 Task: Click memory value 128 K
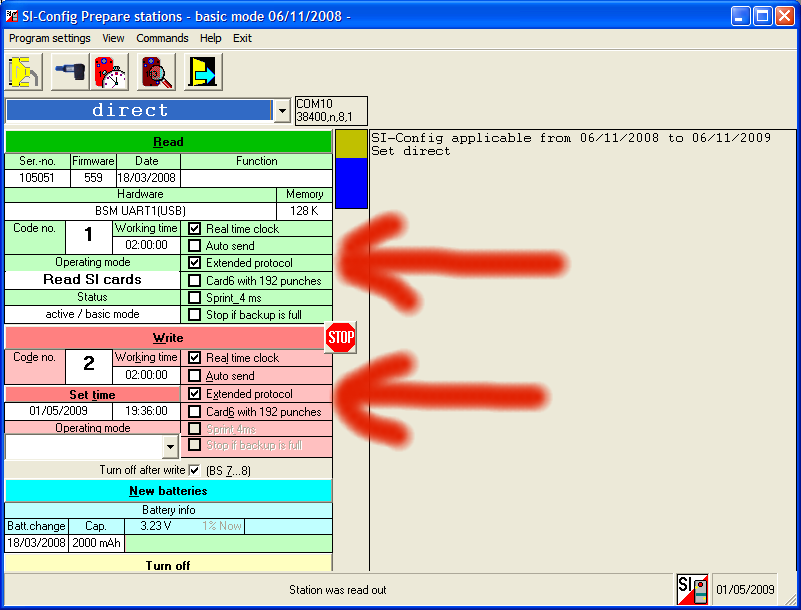(304, 210)
